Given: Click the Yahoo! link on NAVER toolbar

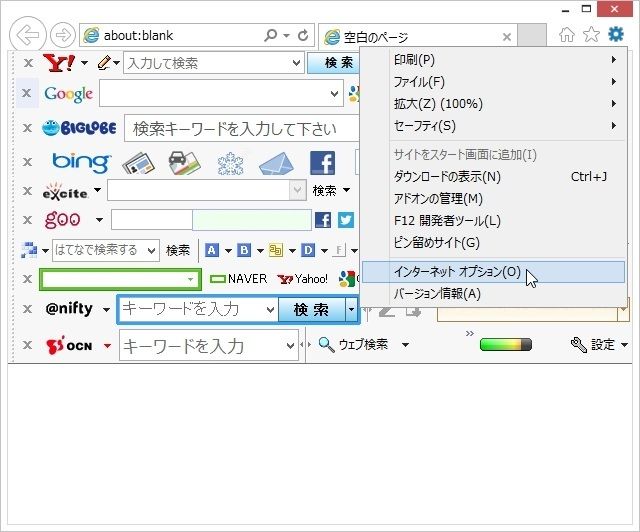Looking at the screenshot, I should pos(302,279).
